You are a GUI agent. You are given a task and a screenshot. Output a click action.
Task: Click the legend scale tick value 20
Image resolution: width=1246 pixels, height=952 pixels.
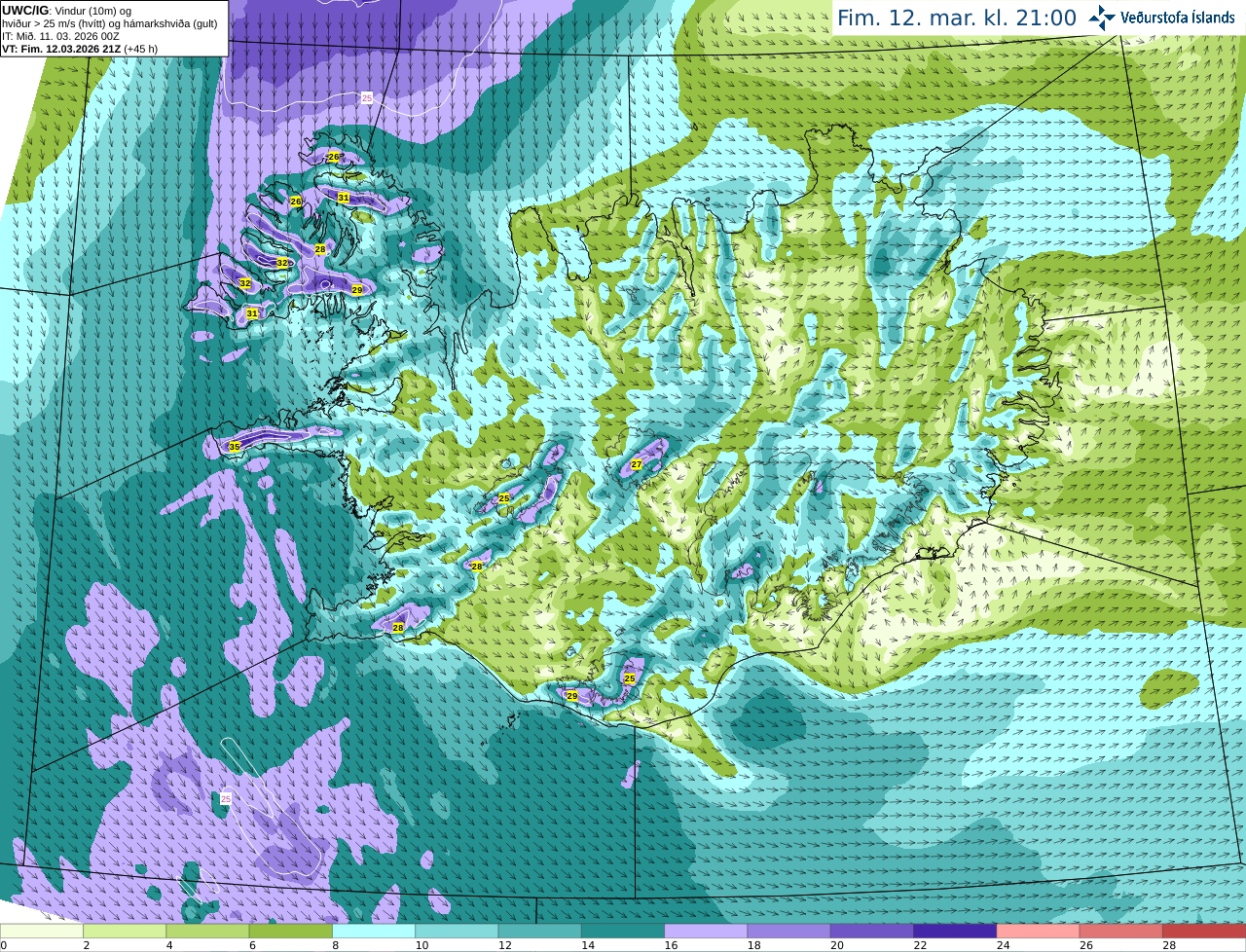coord(836,945)
